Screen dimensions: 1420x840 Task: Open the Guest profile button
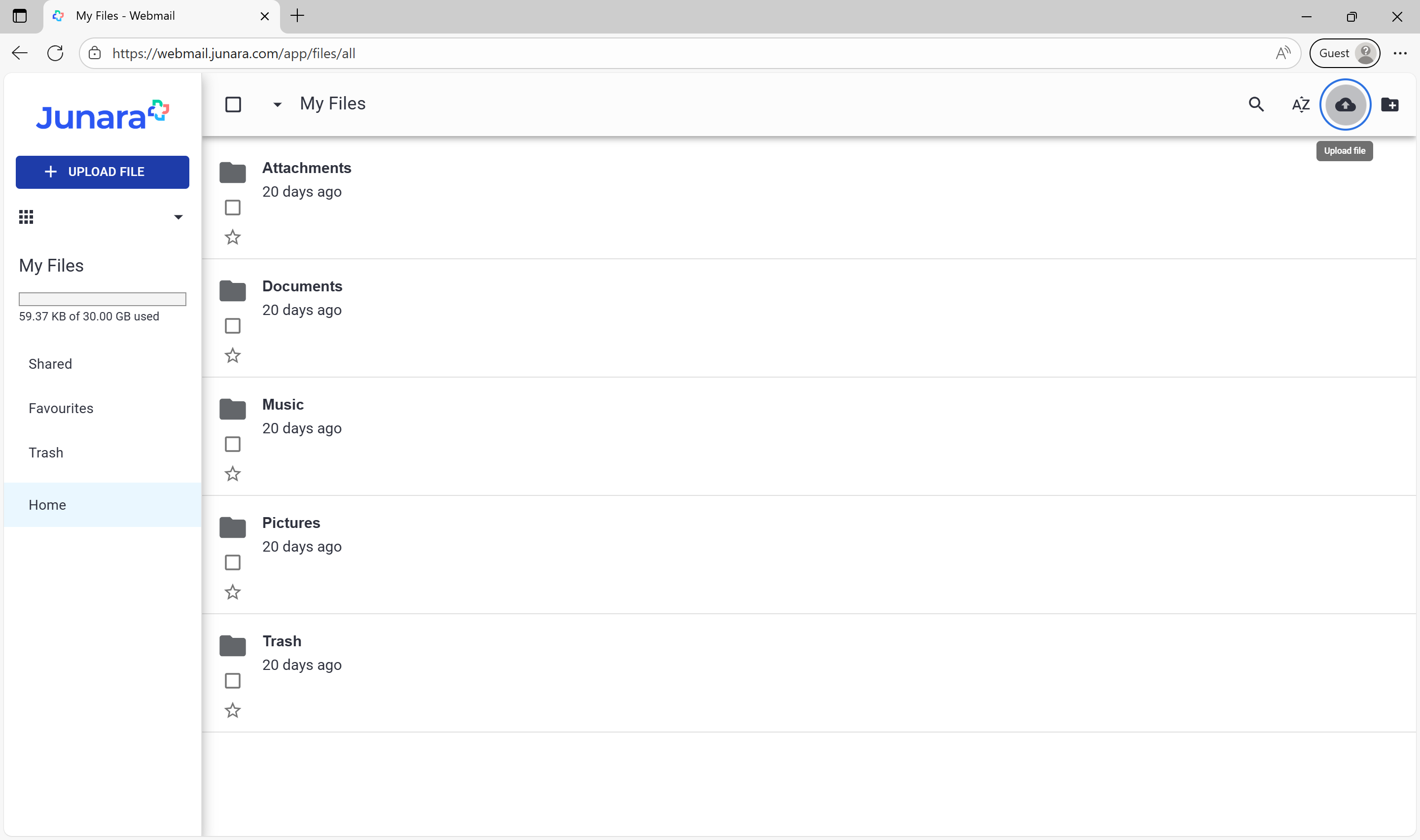click(x=1344, y=53)
